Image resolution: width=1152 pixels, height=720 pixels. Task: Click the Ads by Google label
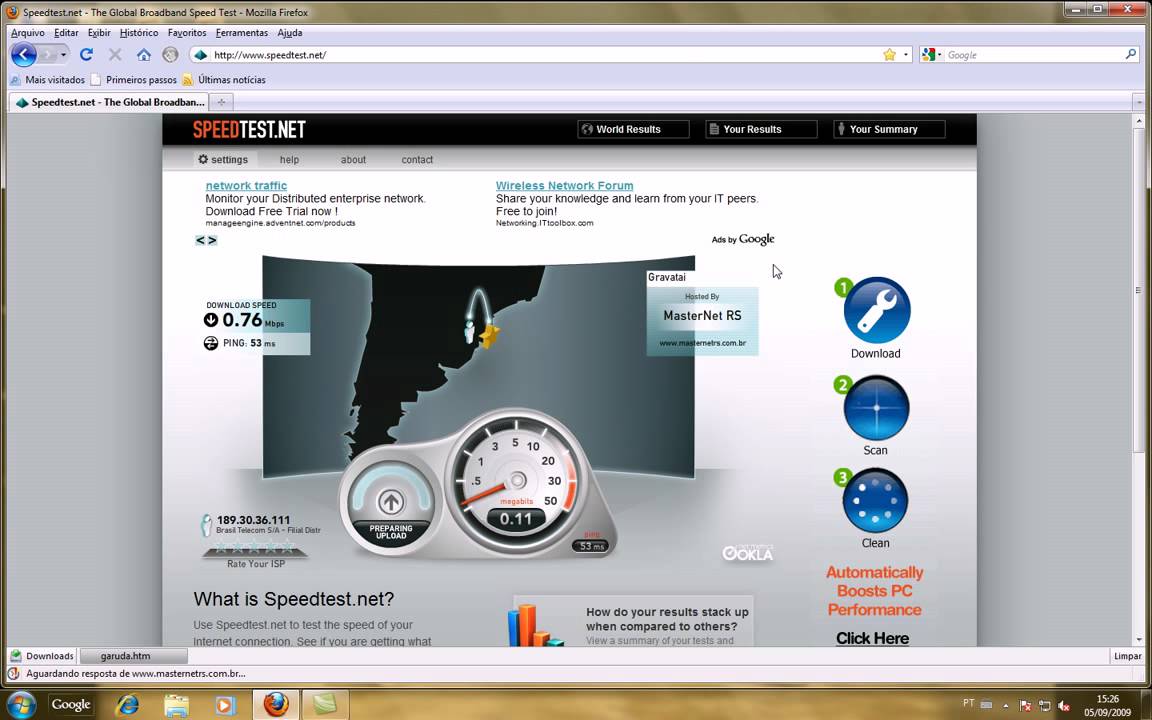pos(743,240)
